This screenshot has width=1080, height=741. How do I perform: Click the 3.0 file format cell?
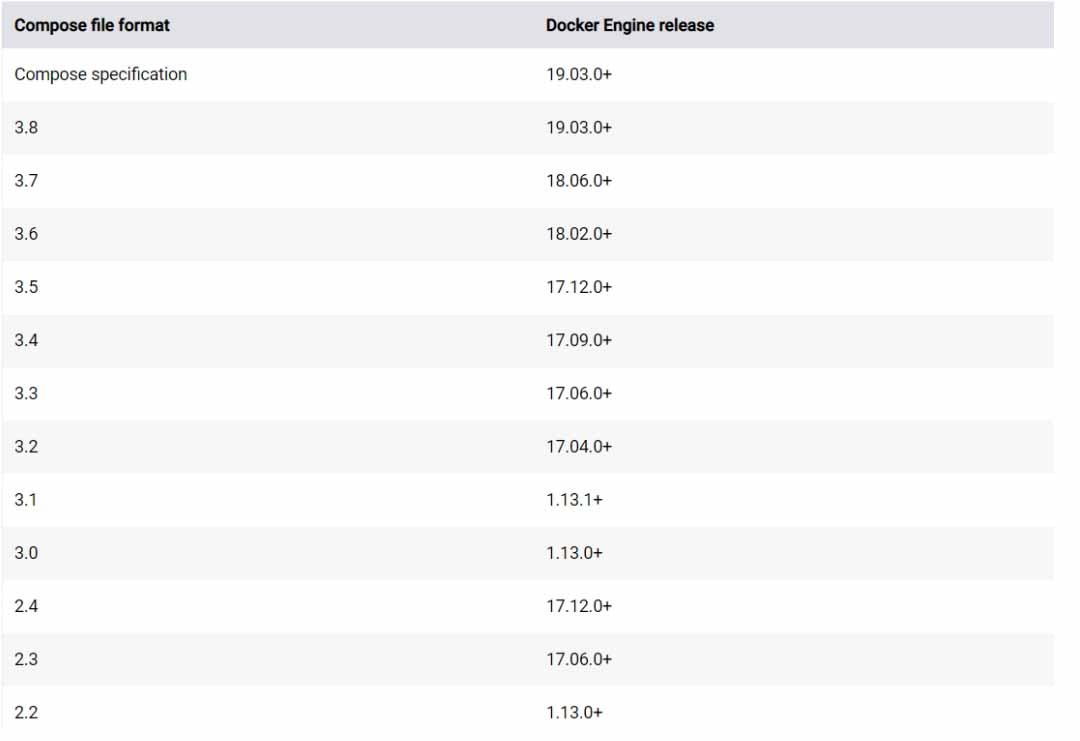27,553
